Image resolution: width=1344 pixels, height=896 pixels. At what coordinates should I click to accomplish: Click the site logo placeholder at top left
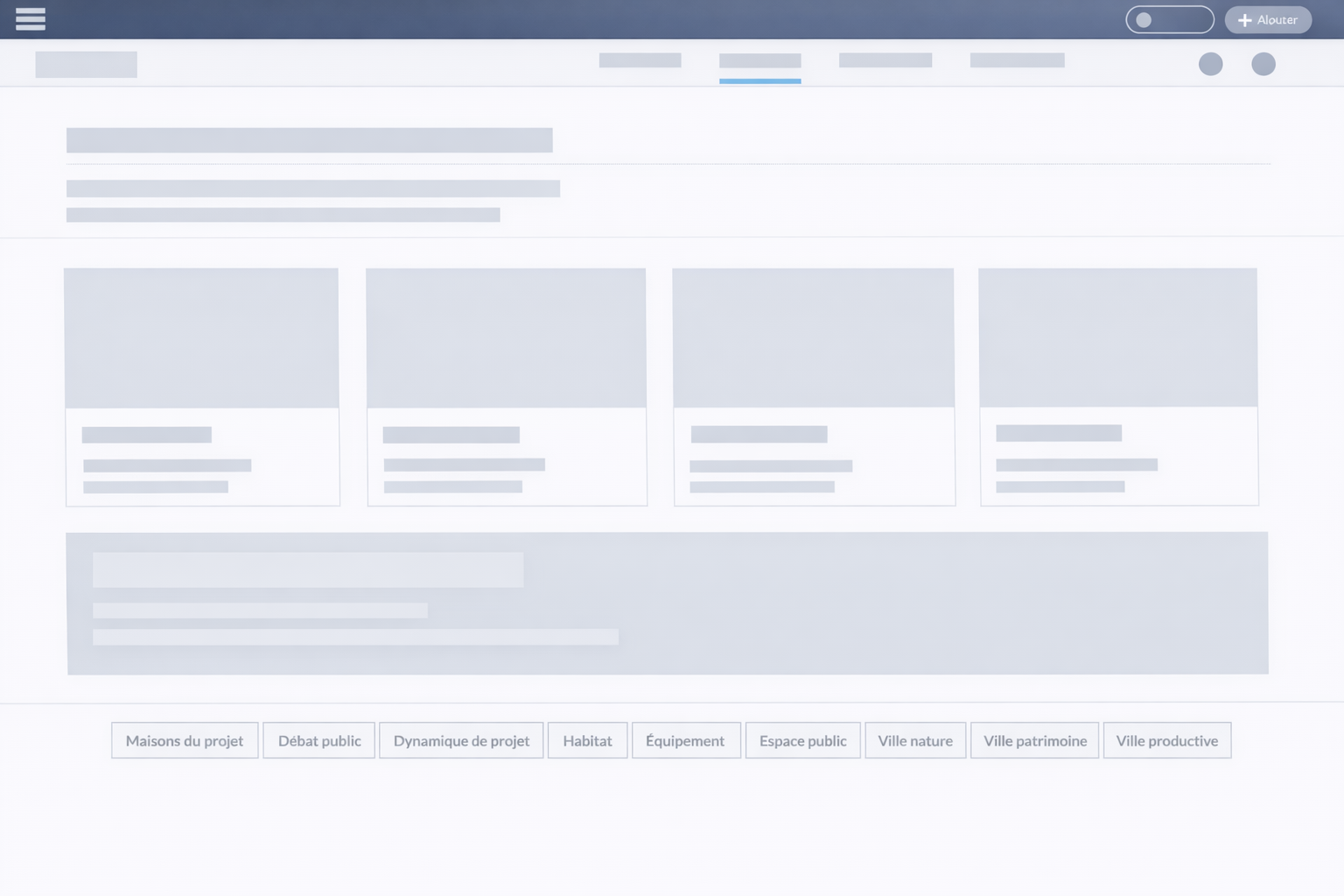(x=86, y=64)
